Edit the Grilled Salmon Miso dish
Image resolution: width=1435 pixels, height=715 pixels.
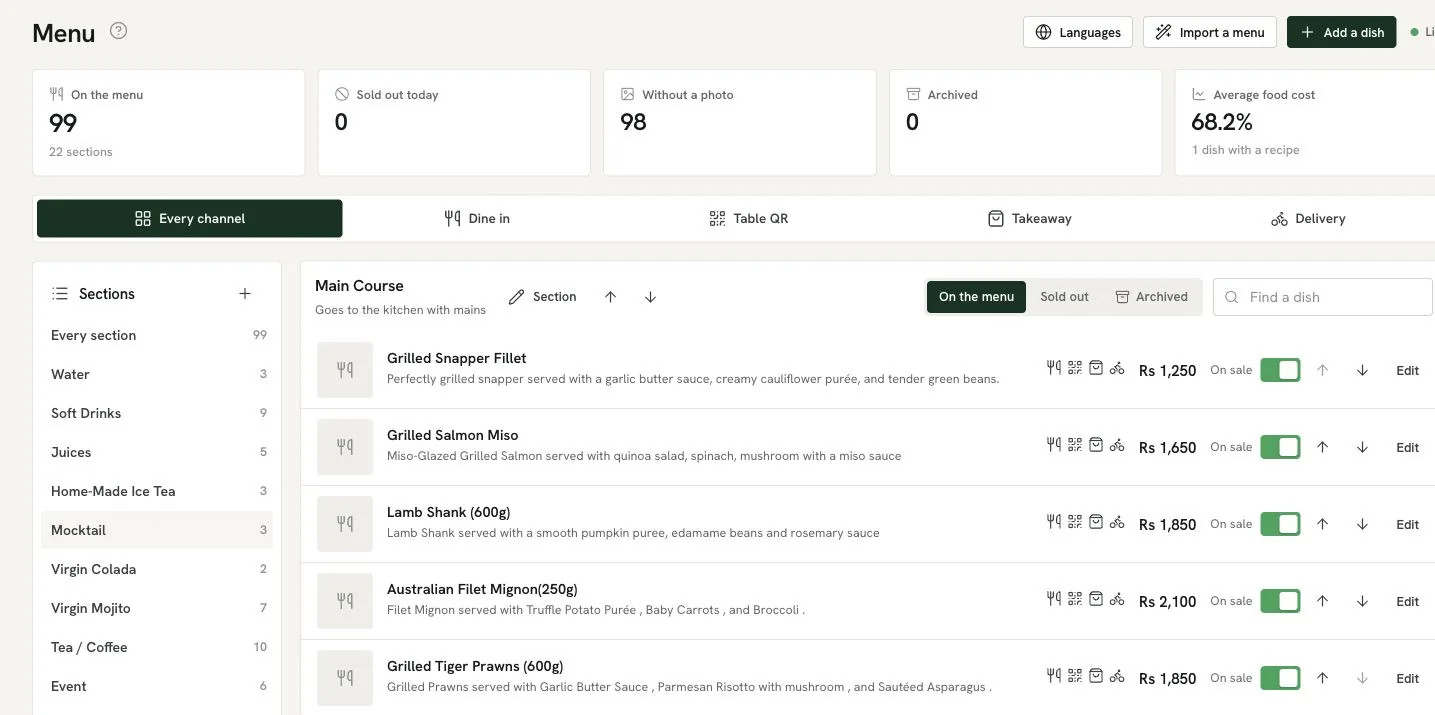(x=1407, y=448)
